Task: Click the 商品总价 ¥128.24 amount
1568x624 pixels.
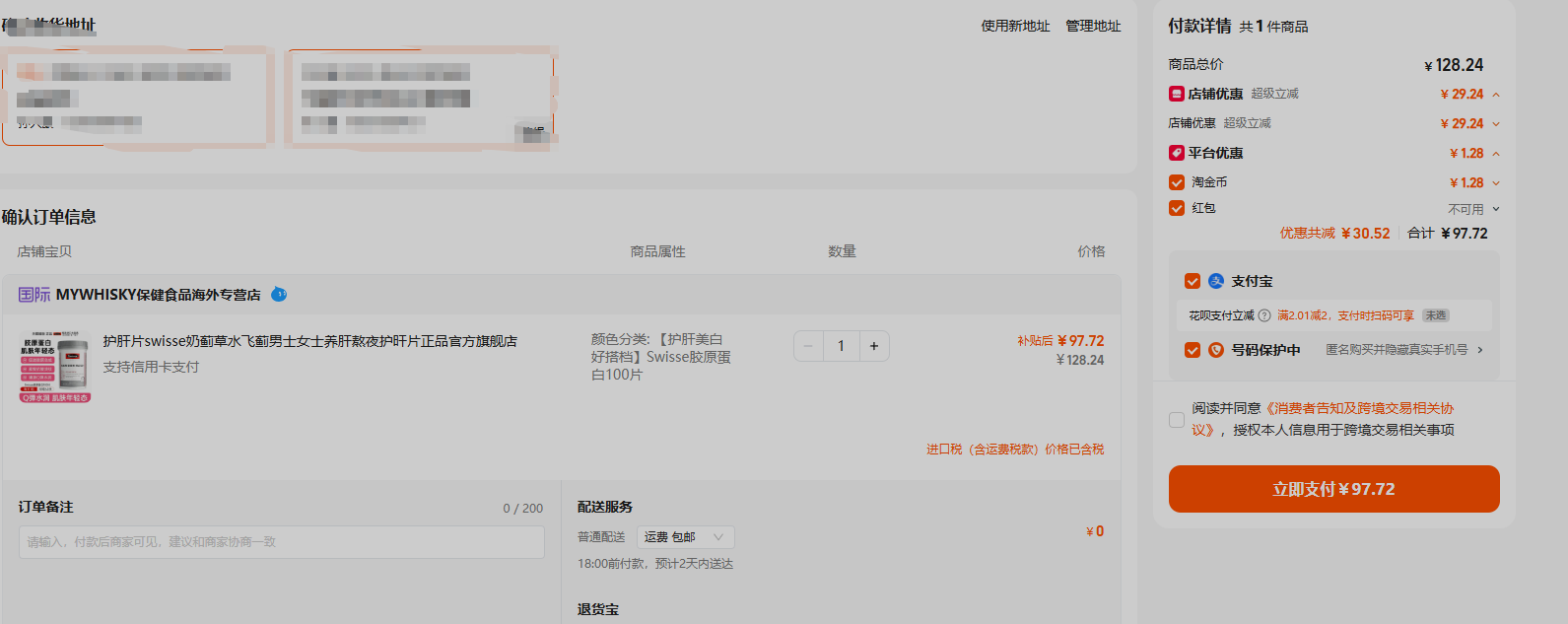Action: pyautogui.click(x=1454, y=65)
